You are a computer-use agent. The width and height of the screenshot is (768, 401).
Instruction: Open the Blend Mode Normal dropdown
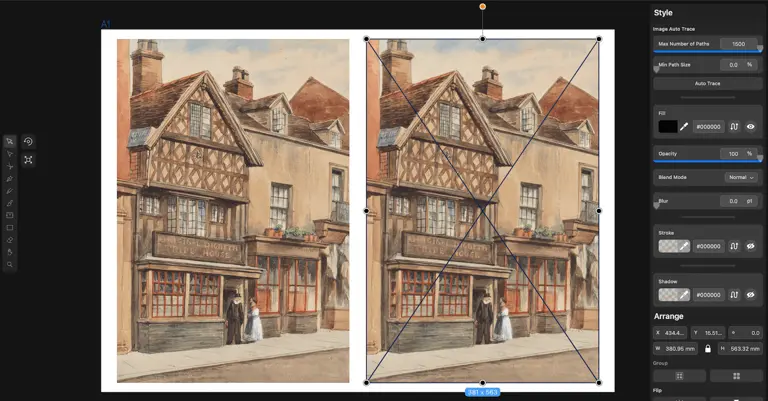[x=741, y=177]
